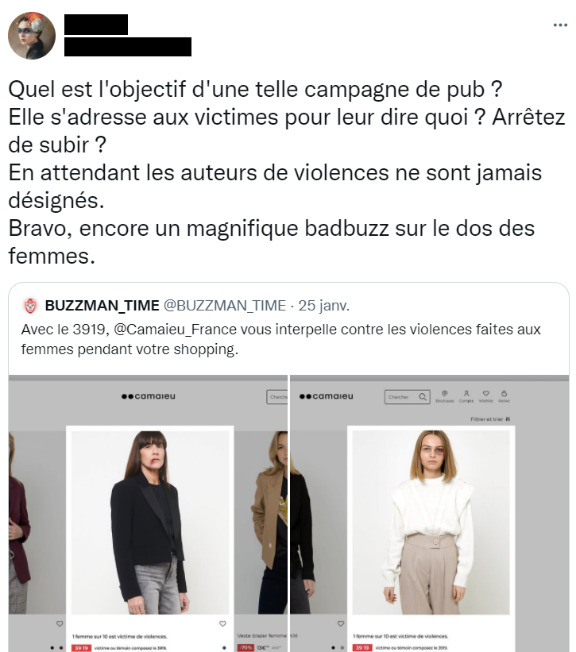
Task: Open the tweet author's profile avatar
Action: [32, 36]
